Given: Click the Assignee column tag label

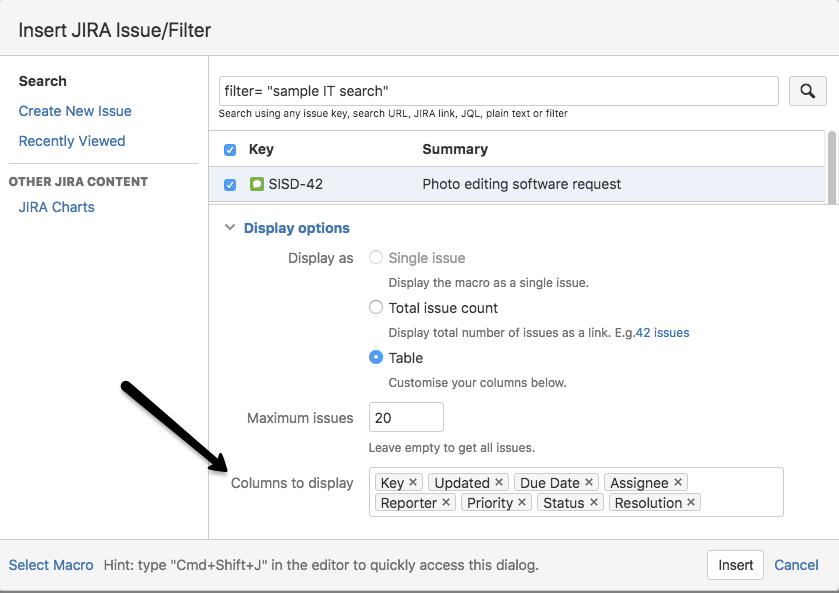Looking at the screenshot, I should (639, 483).
